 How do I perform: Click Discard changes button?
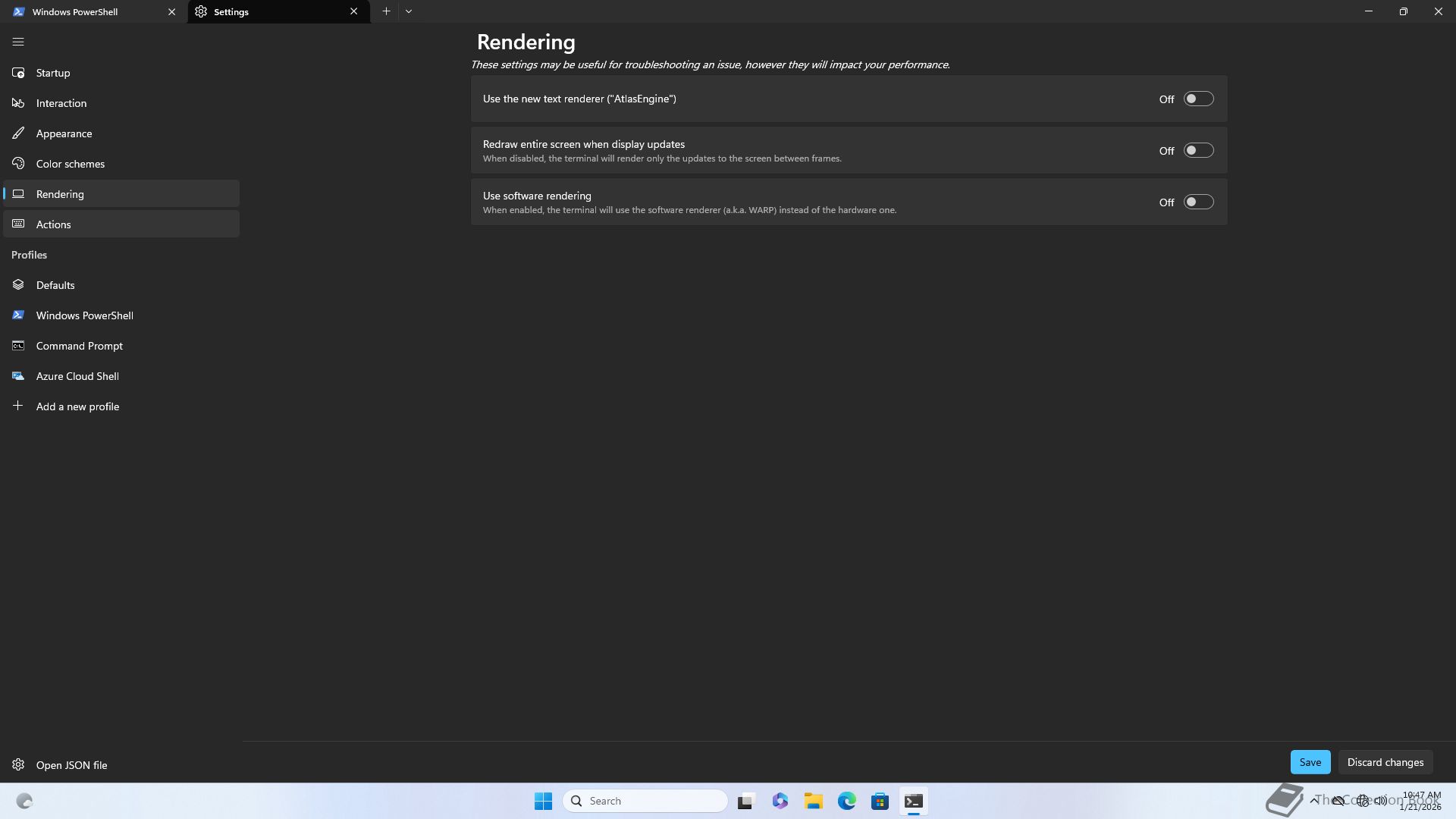[1385, 762]
